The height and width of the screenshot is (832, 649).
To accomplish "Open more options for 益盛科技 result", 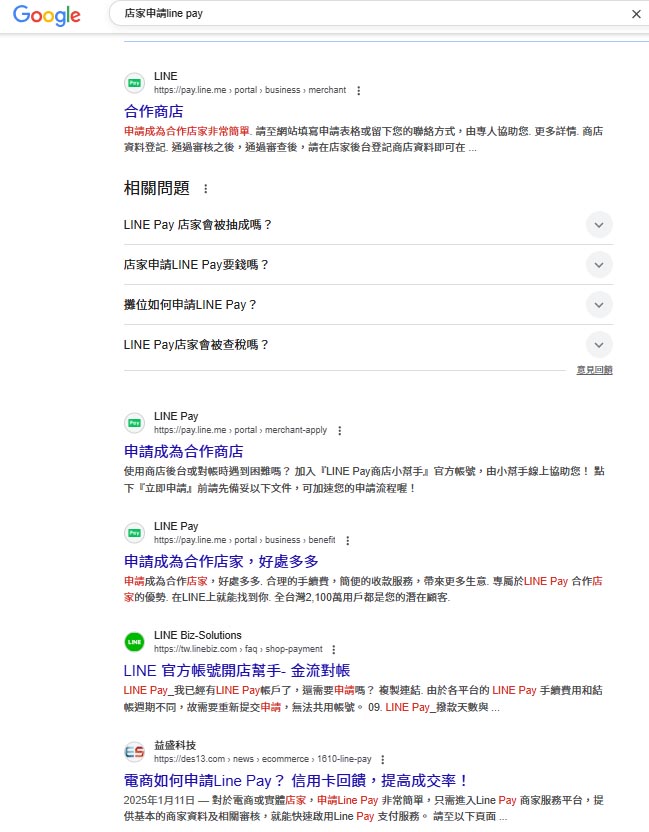I will [x=383, y=759].
